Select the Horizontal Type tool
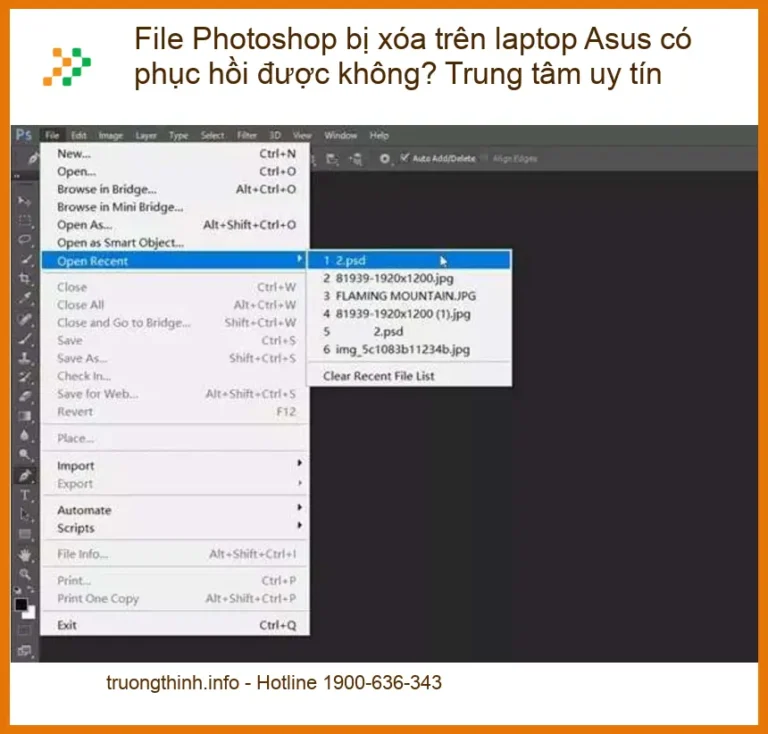The width and height of the screenshot is (768, 734). (x=24, y=495)
